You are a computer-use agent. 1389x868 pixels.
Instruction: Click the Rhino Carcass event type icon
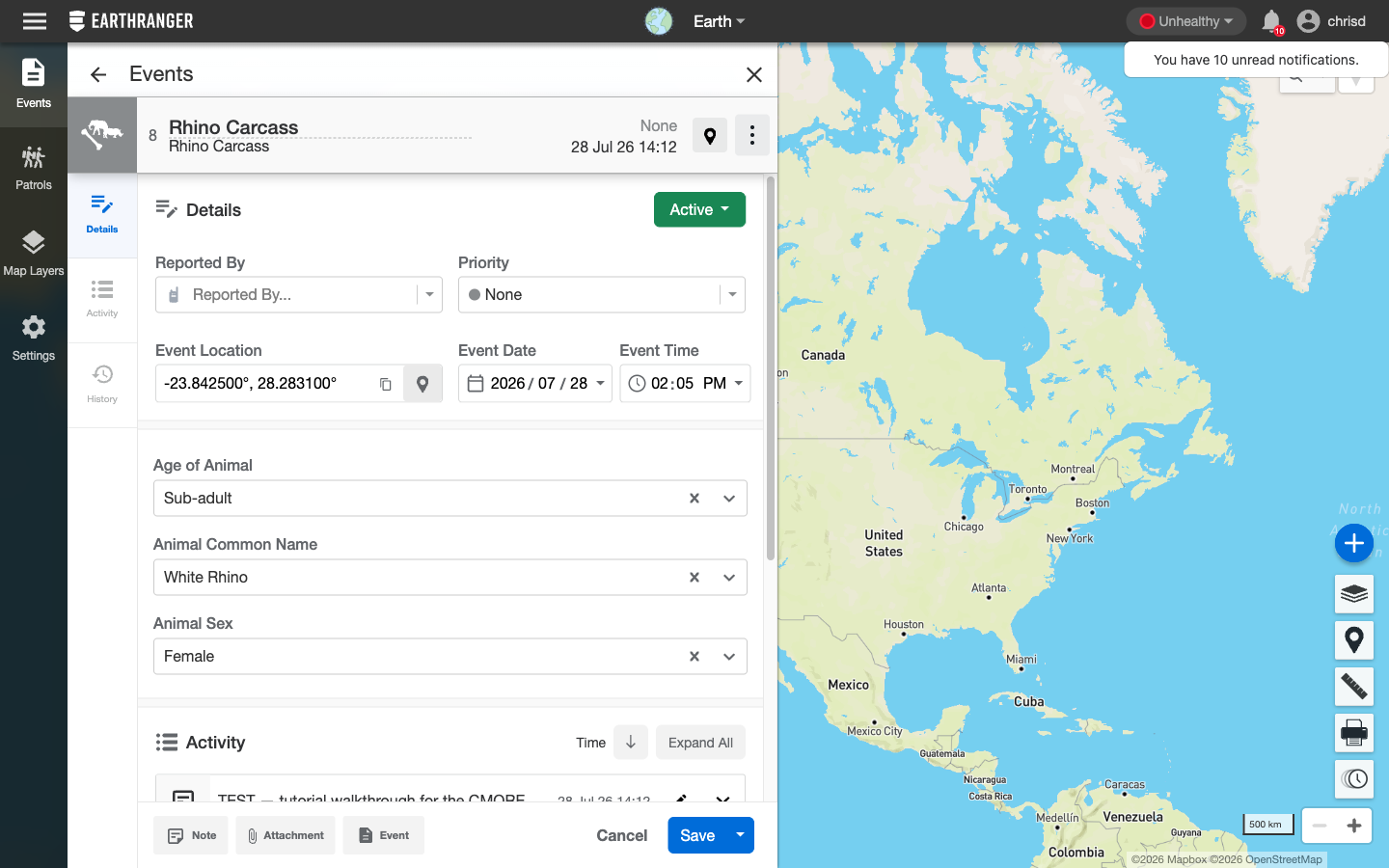pos(102,135)
